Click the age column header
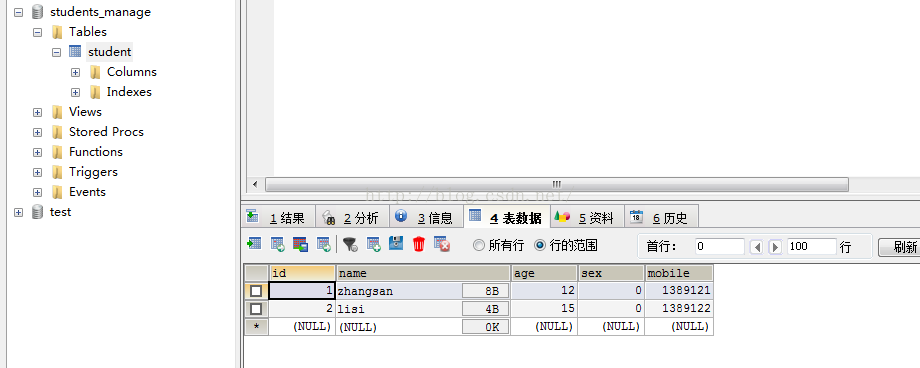 click(544, 273)
